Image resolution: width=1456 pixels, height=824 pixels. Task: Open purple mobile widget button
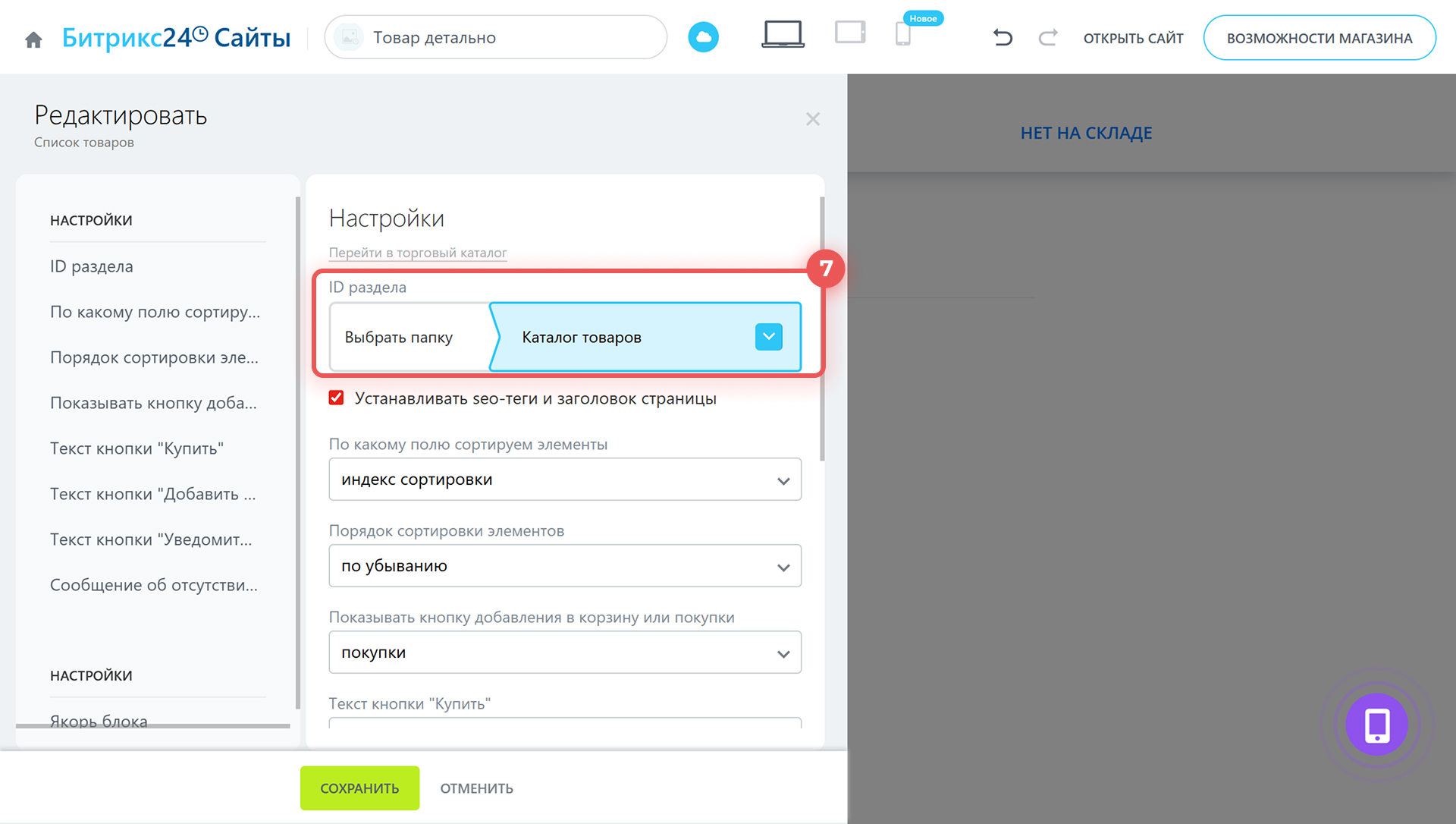[x=1376, y=725]
